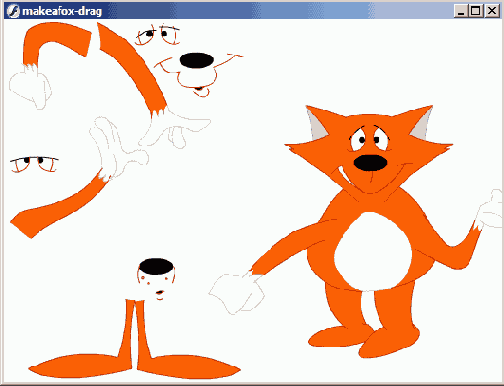This screenshot has width=504, height=386.
Task: Click the fox's eyes on its head
Action: pos(369,138)
